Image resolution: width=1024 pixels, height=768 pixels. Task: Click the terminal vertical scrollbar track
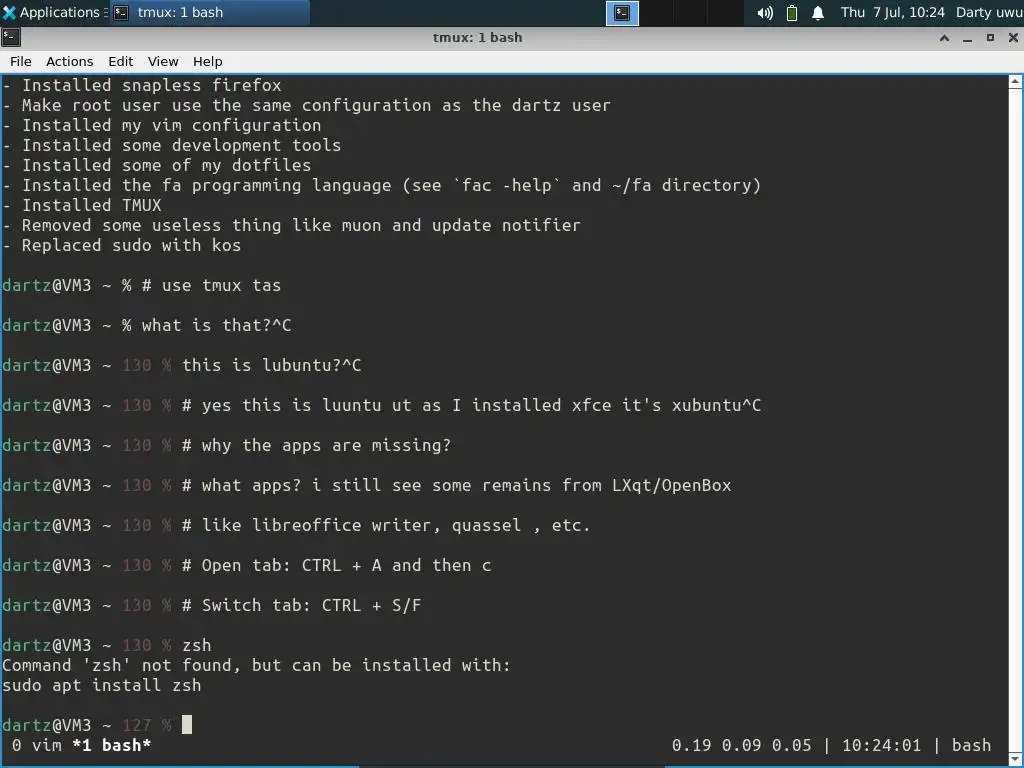click(1015, 420)
